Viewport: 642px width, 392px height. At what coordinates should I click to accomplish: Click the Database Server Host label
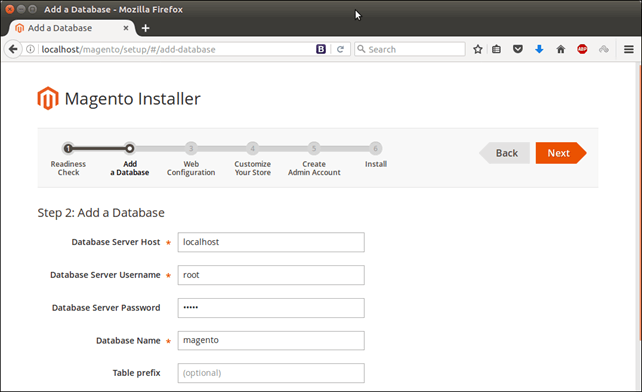pyautogui.click(x=116, y=242)
